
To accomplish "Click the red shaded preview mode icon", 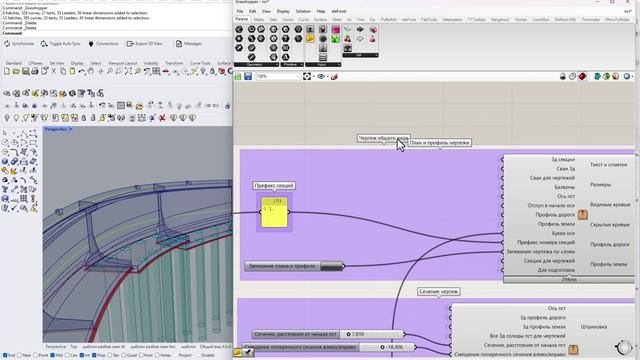I will [582, 76].
